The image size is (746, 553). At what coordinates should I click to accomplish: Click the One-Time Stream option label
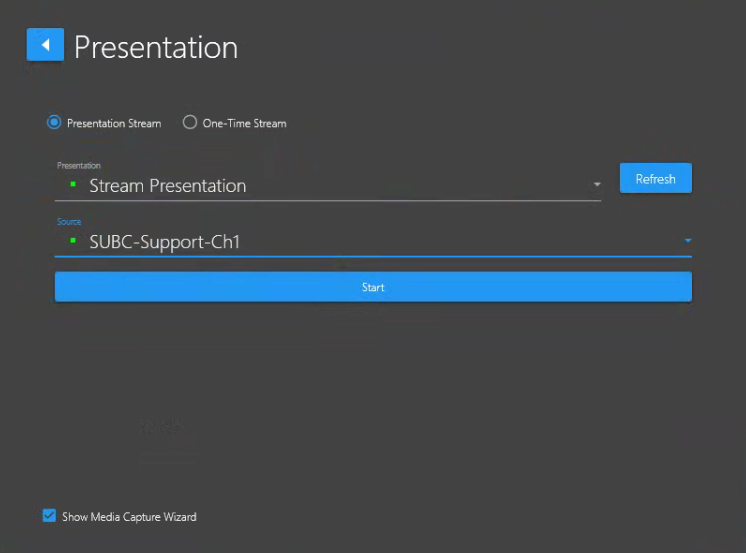[244, 124]
